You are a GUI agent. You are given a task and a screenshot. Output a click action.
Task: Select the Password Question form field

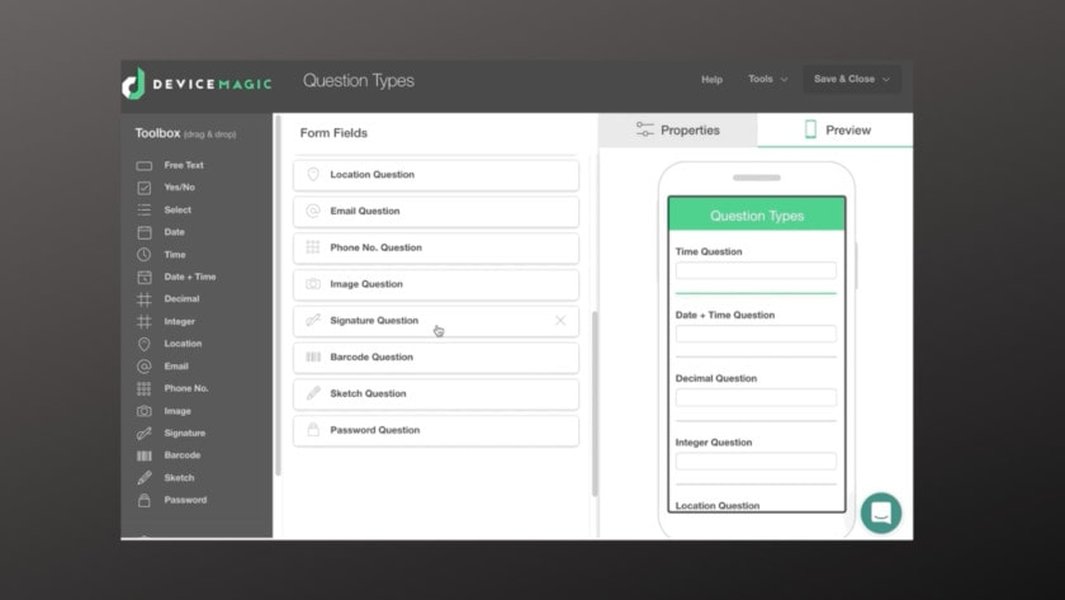click(436, 430)
